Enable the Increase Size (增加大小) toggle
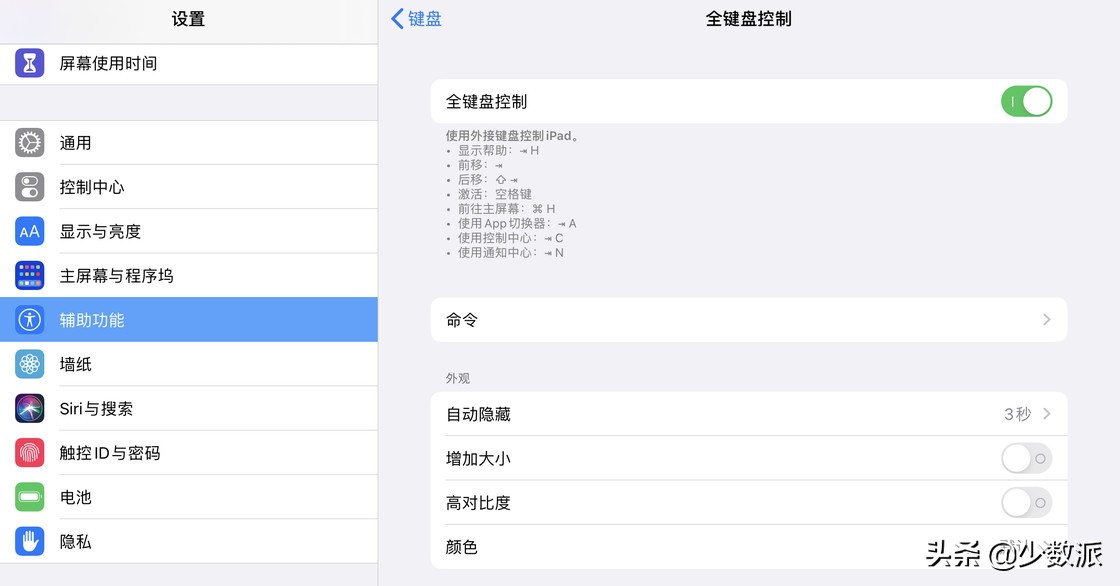The height and width of the screenshot is (586, 1120). (1025, 458)
